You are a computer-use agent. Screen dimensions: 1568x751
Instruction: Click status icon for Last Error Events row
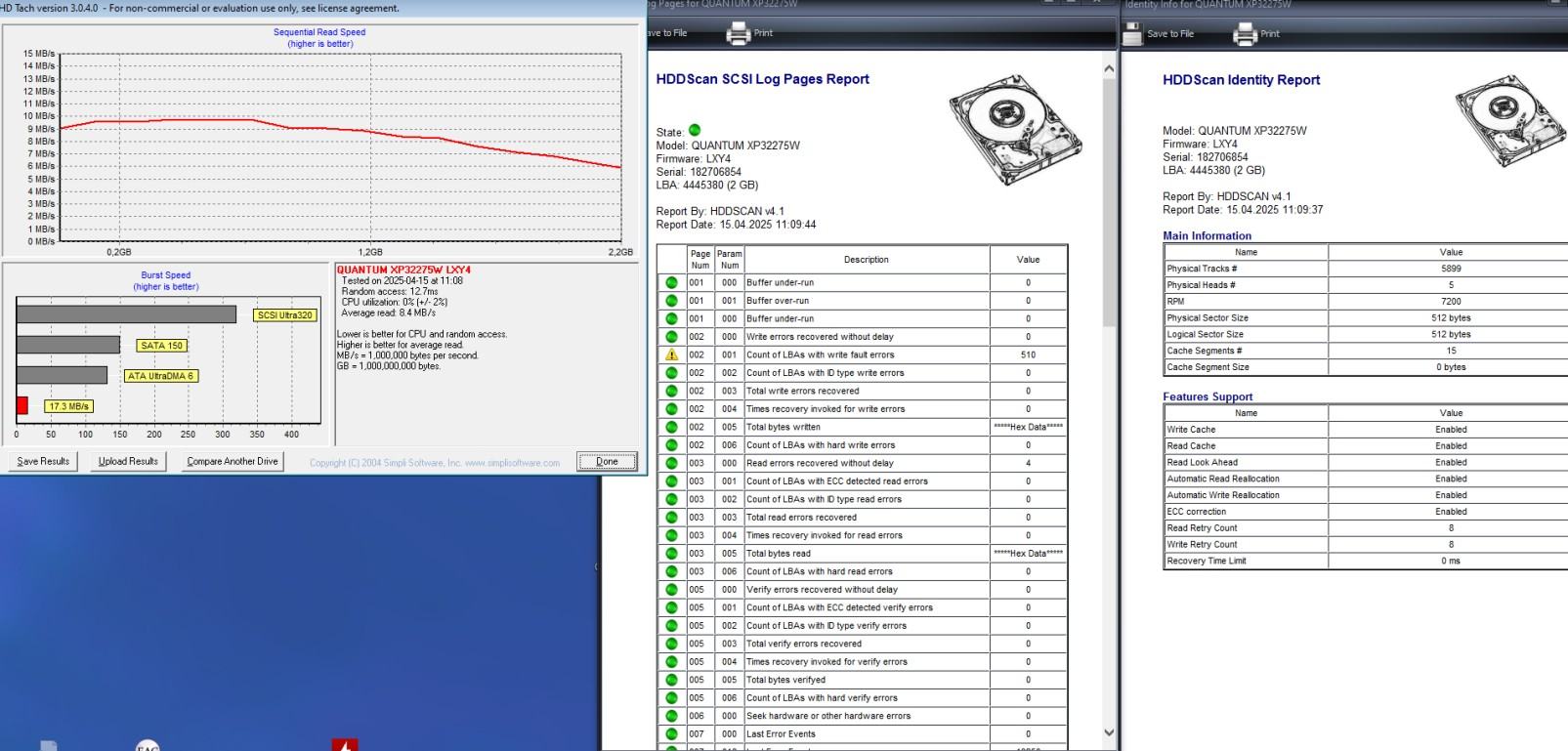(671, 733)
